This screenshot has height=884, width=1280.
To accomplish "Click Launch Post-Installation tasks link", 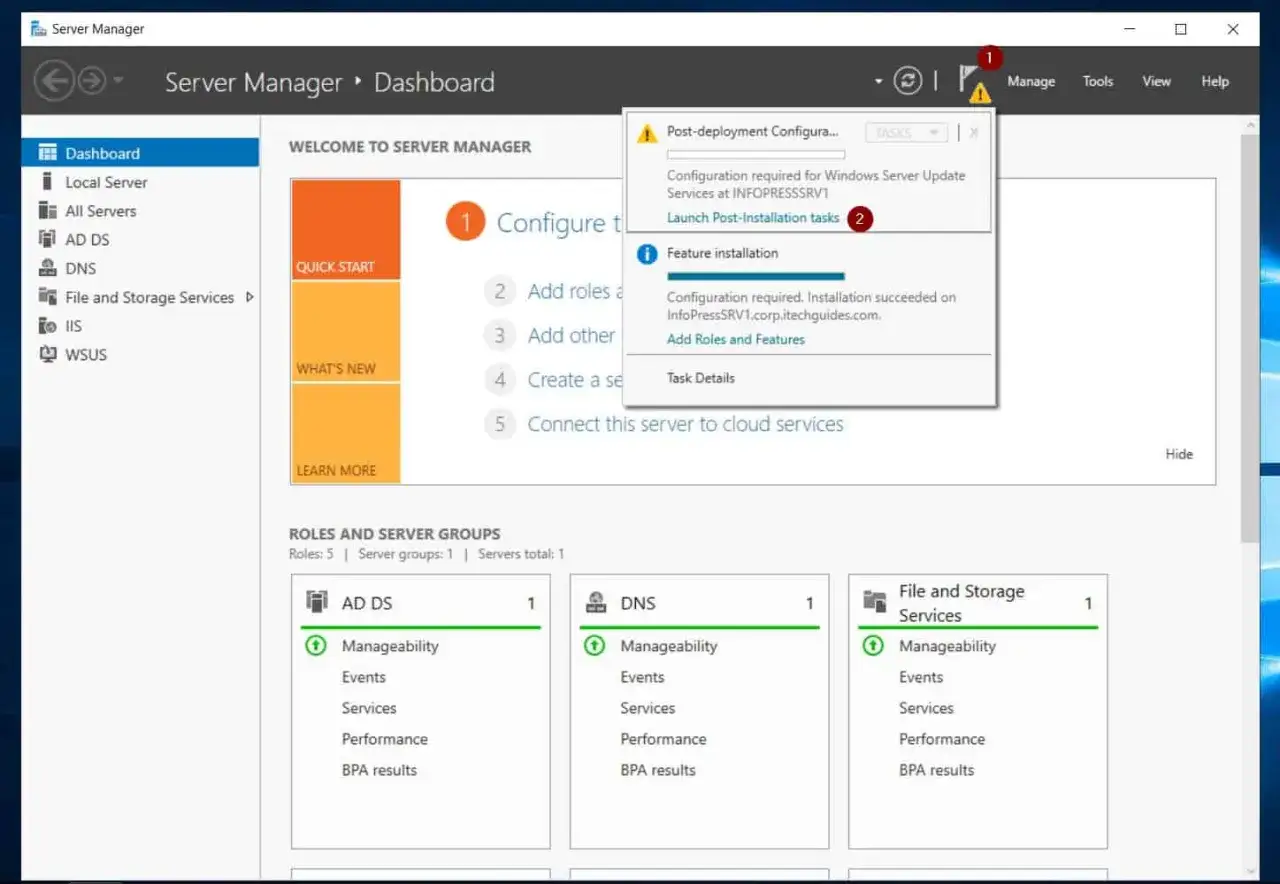I will [x=753, y=218].
